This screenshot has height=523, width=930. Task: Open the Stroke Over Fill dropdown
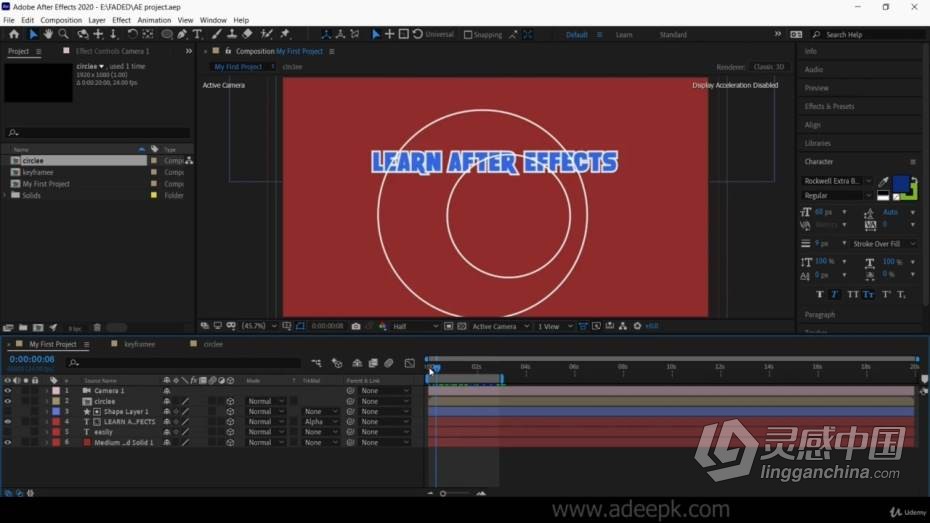(884, 244)
